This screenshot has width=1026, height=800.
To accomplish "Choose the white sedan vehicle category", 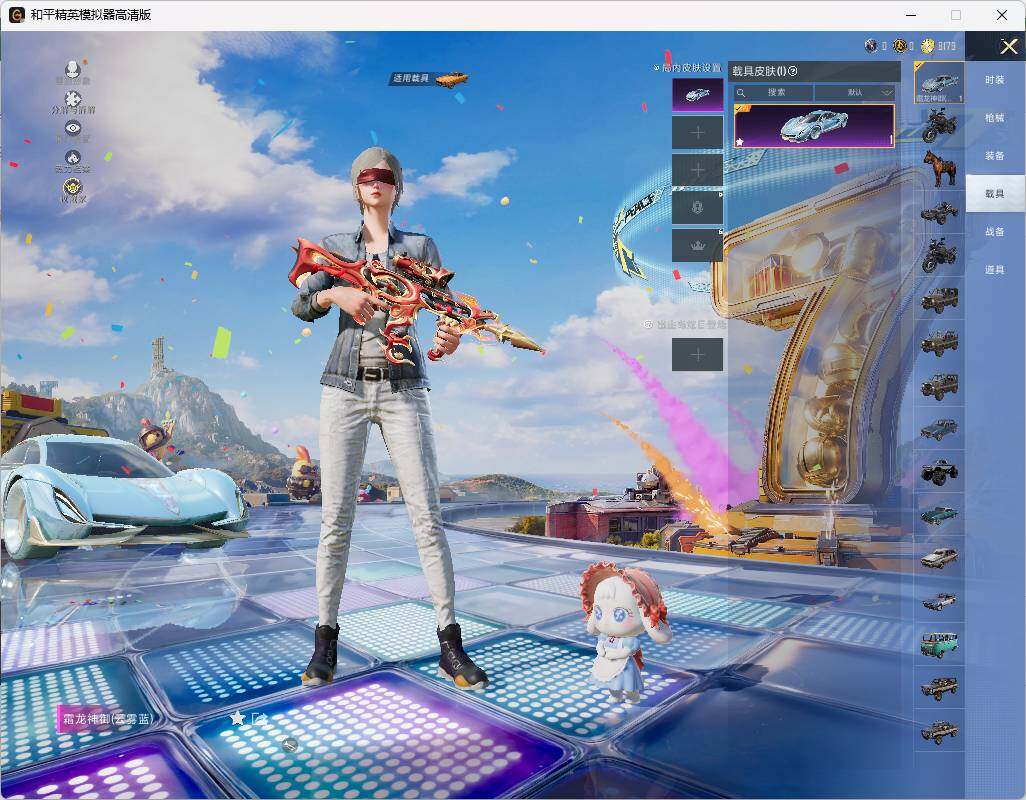I will coord(939,557).
